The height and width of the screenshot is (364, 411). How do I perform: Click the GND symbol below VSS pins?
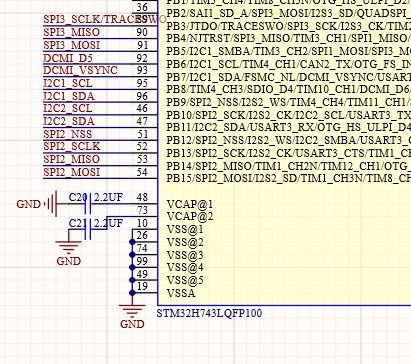(132, 311)
